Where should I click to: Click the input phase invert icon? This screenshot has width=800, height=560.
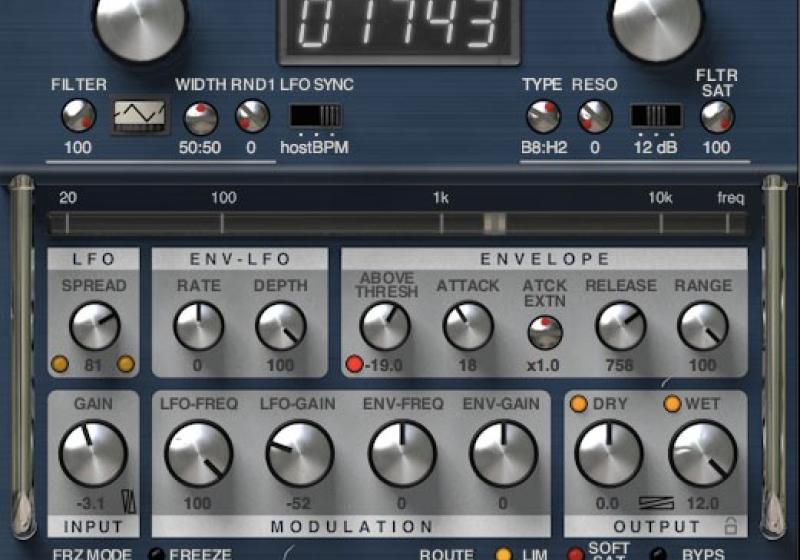[129, 501]
